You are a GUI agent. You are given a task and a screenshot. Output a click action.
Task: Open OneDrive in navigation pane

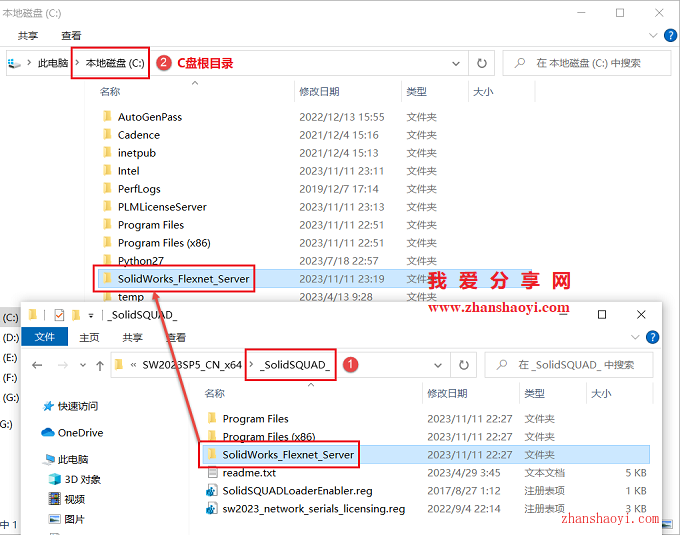80,433
